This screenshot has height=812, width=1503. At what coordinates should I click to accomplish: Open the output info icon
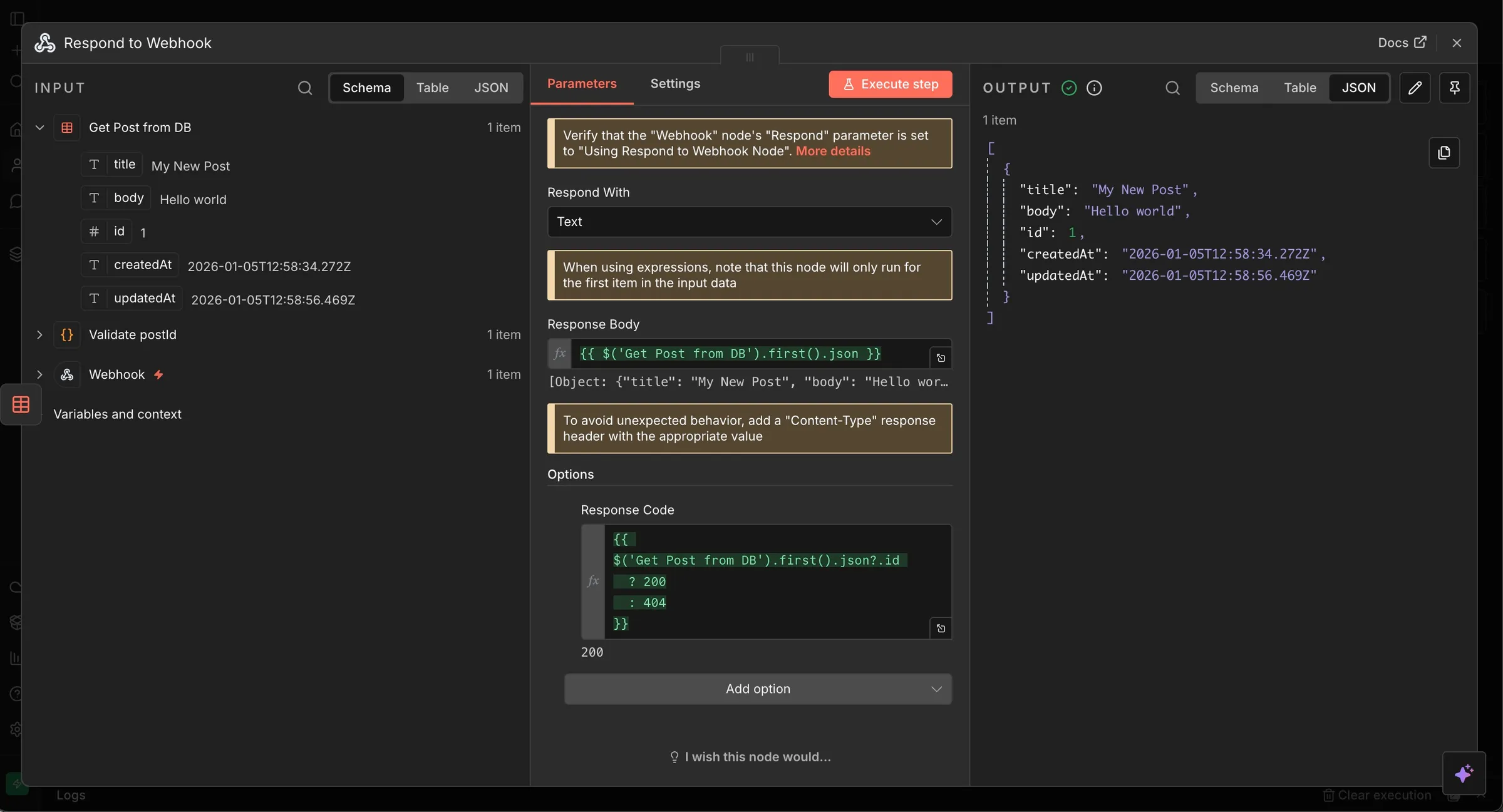[1094, 88]
